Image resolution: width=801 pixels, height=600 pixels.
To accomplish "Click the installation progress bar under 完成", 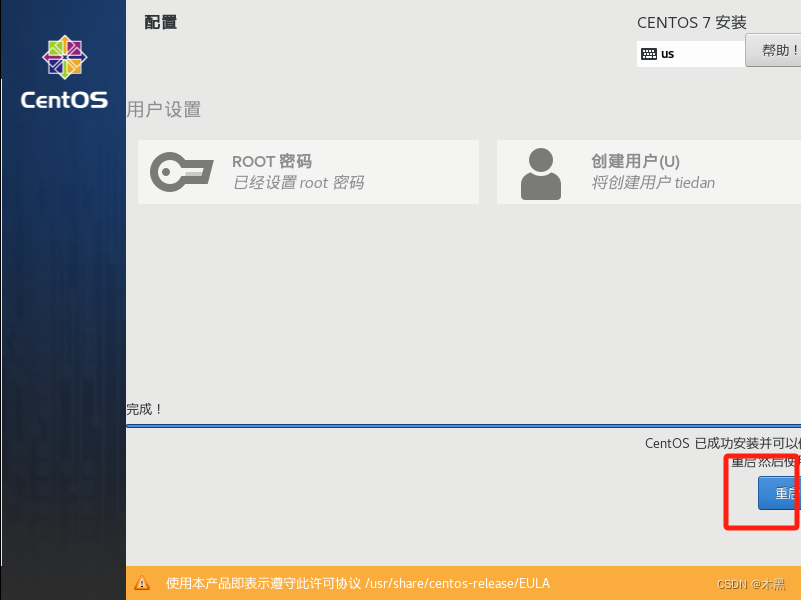I will (x=463, y=425).
